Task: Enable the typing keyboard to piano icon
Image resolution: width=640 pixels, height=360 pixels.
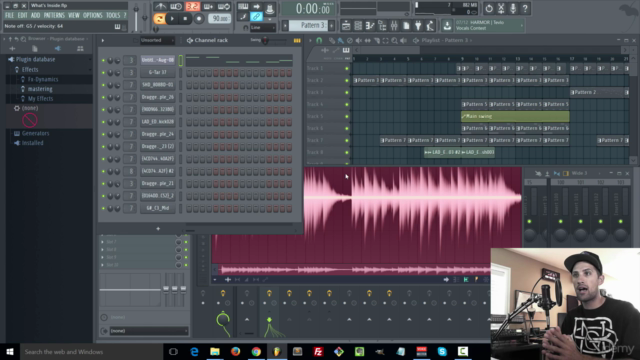Action: (243, 7)
